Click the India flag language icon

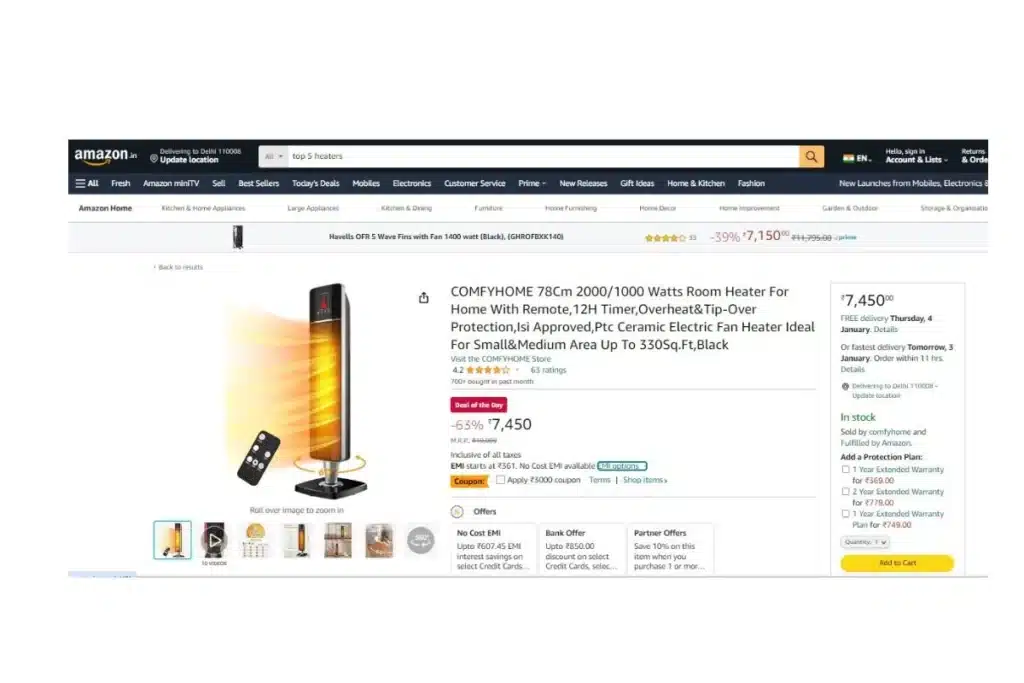coord(848,158)
